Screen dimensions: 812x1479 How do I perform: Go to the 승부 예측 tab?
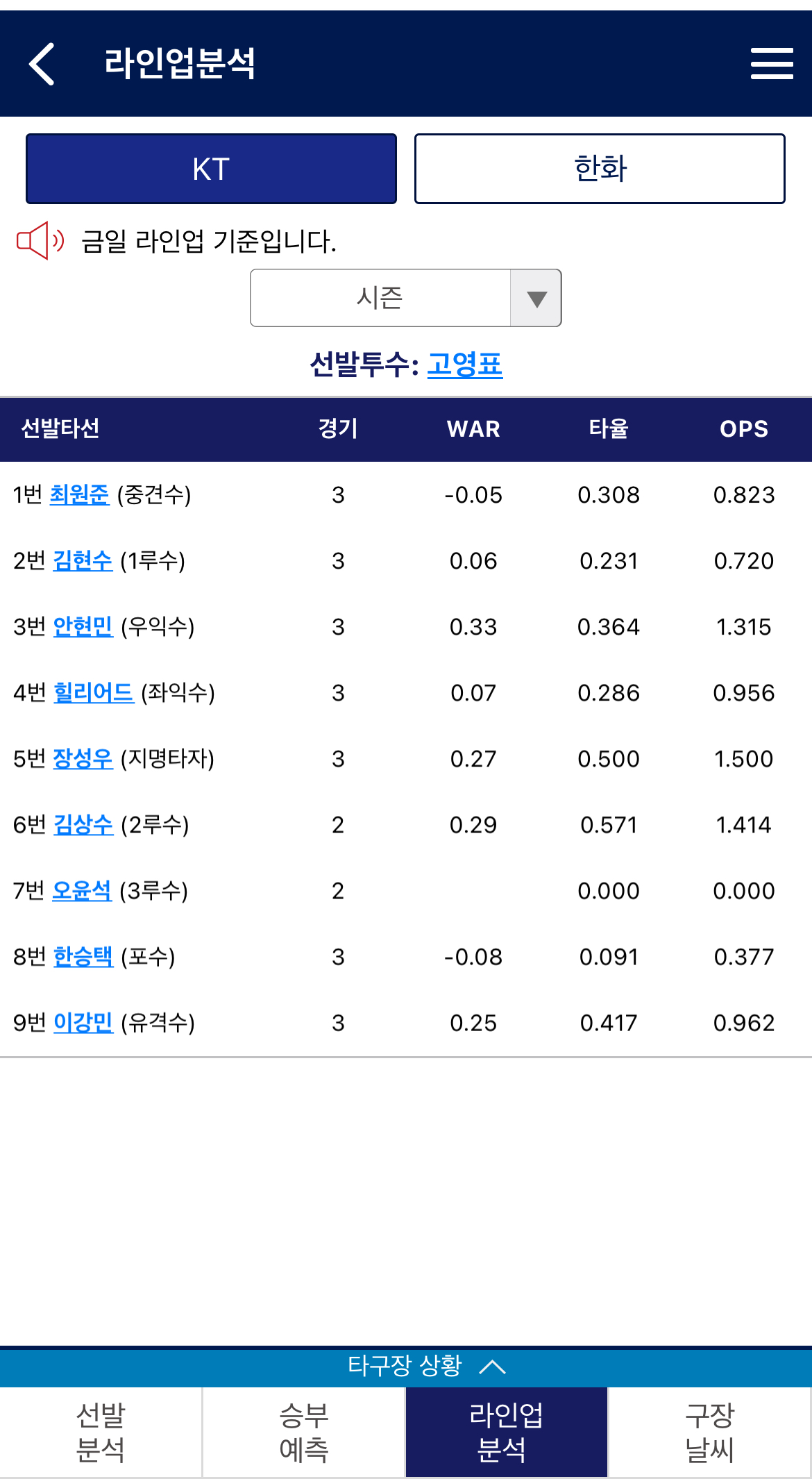point(304,1432)
